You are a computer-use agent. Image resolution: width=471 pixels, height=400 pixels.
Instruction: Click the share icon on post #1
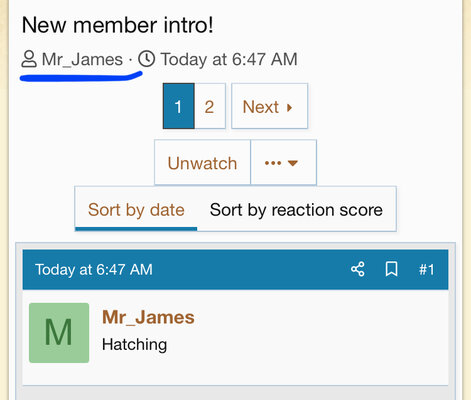click(x=358, y=269)
